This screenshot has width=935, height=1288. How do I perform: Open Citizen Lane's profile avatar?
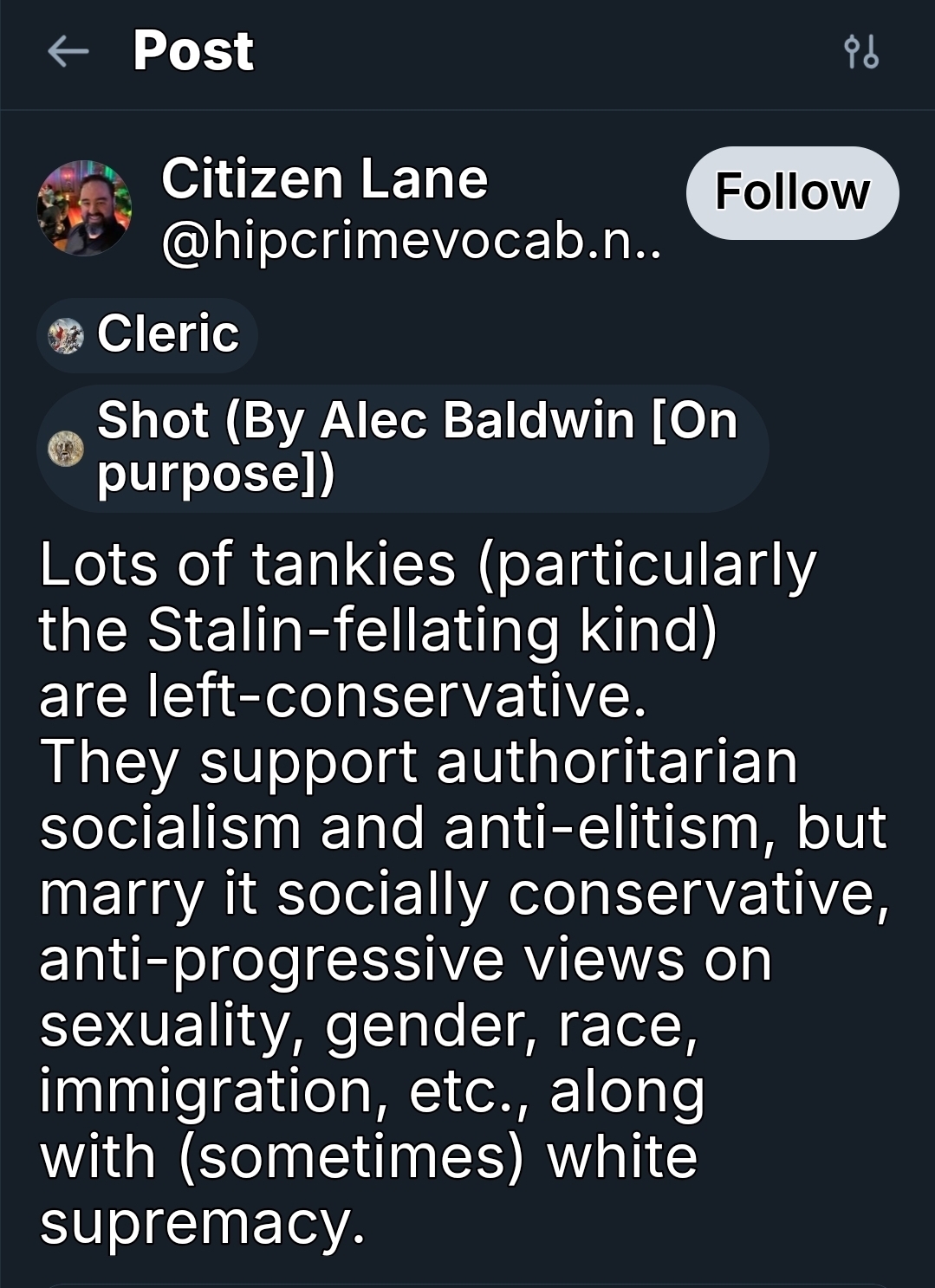[84, 208]
